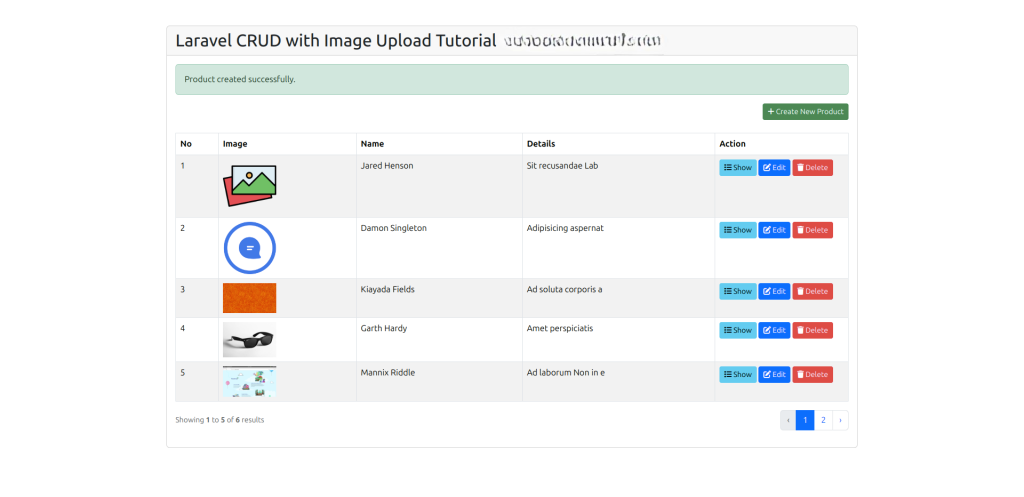This screenshot has width=1024, height=497.
Task: Go to pagination page 2
Action: [823, 420]
